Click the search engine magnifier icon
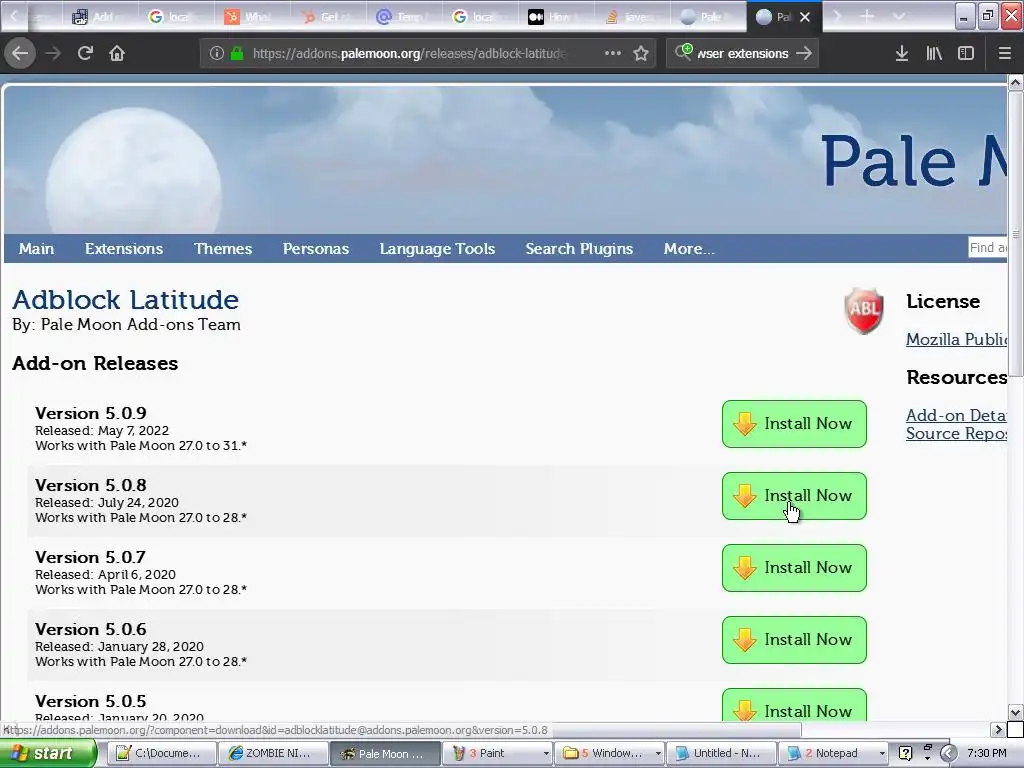Viewport: 1024px width, 768px height. [x=684, y=52]
